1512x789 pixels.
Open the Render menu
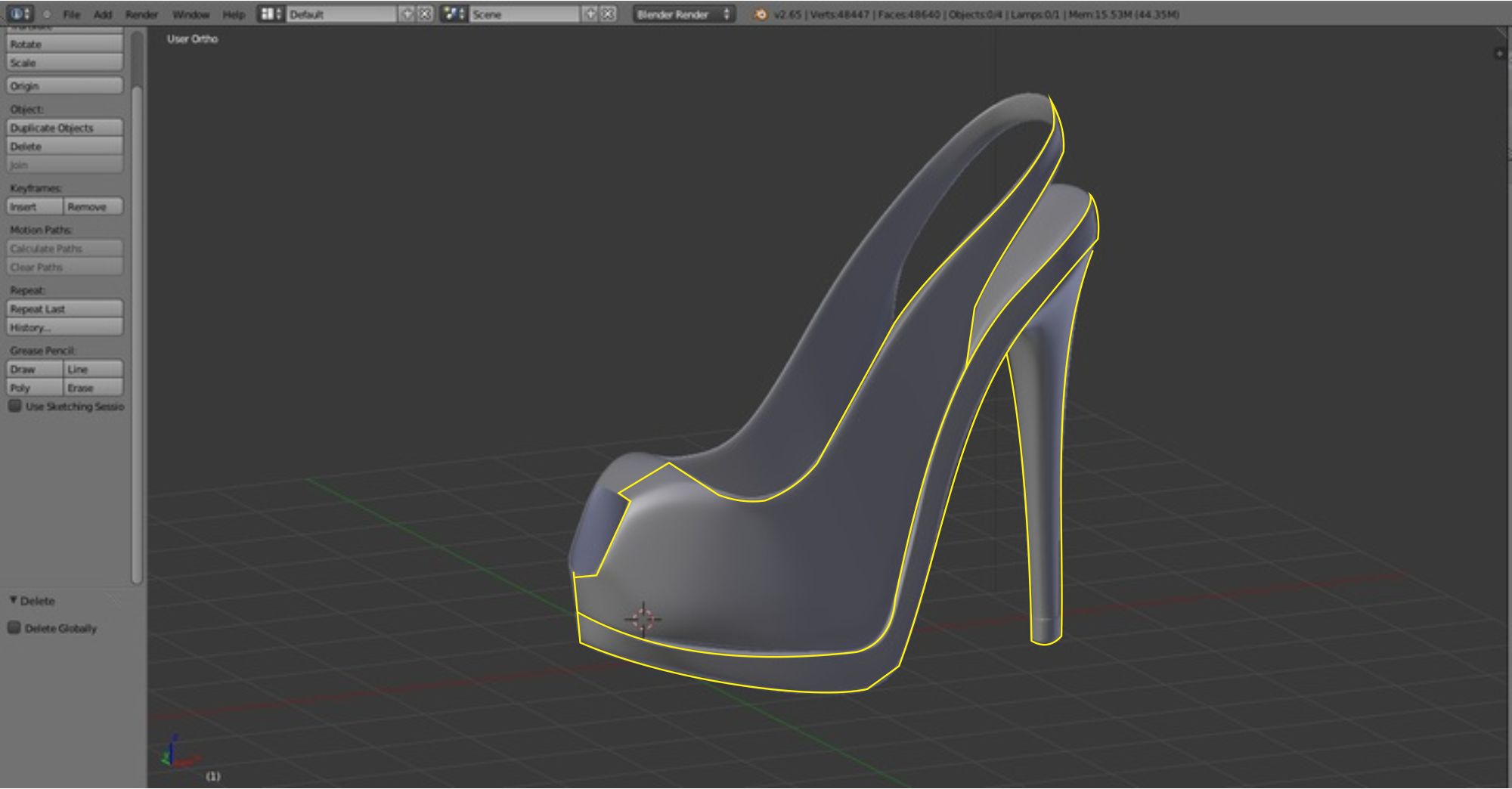141,14
